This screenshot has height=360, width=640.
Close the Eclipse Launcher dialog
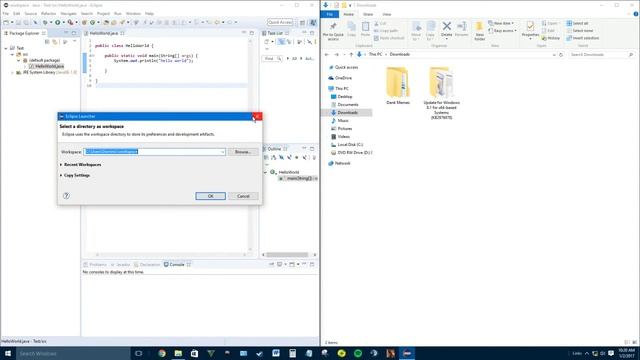click(257, 116)
